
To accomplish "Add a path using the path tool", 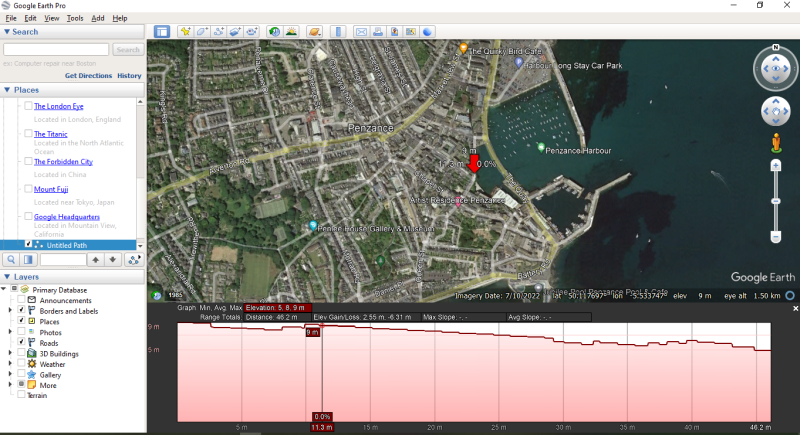I will click(x=219, y=32).
